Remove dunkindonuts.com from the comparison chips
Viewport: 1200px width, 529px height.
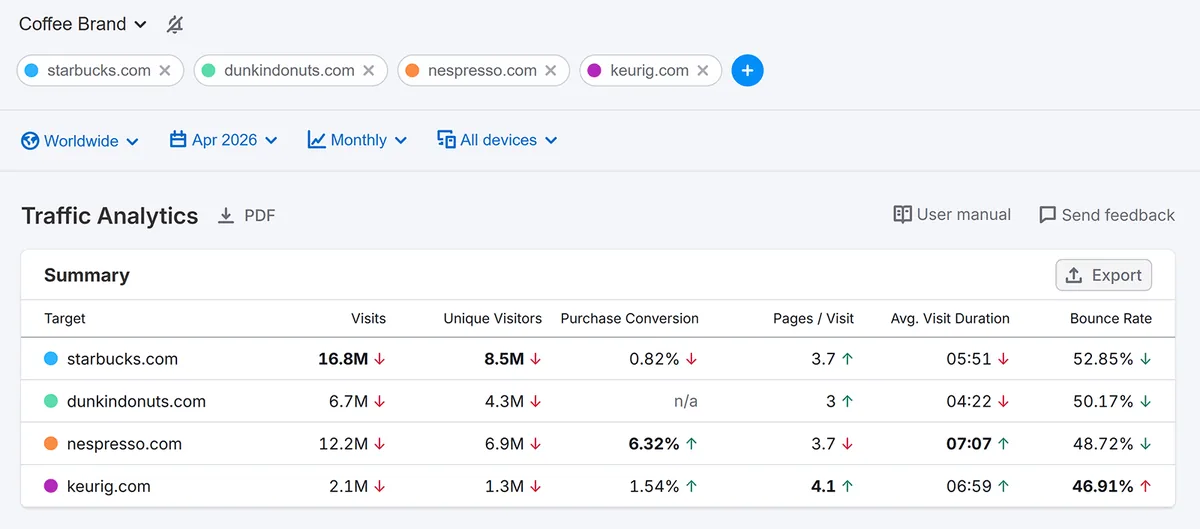coord(369,71)
